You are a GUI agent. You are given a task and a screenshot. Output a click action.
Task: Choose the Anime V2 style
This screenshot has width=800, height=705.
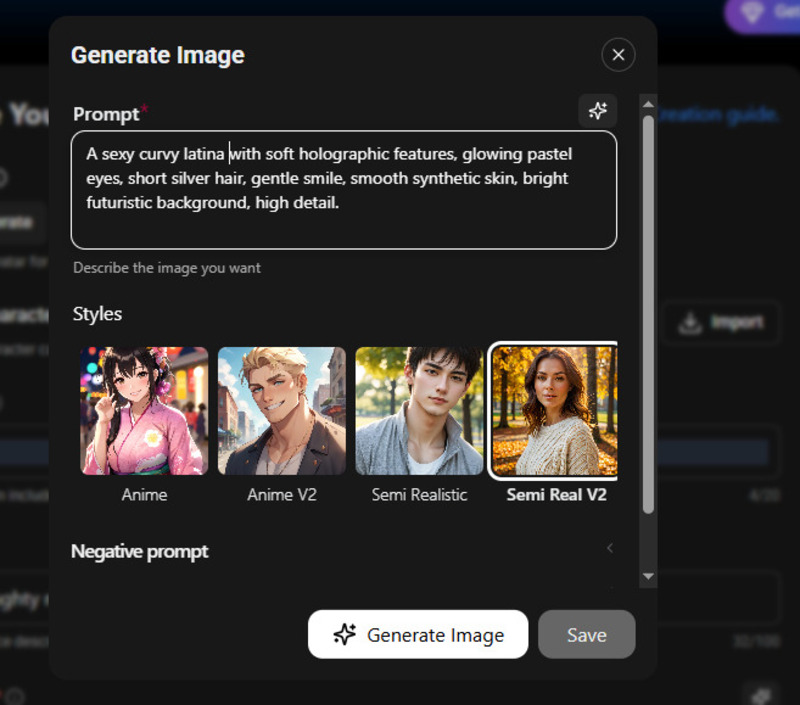coord(281,410)
